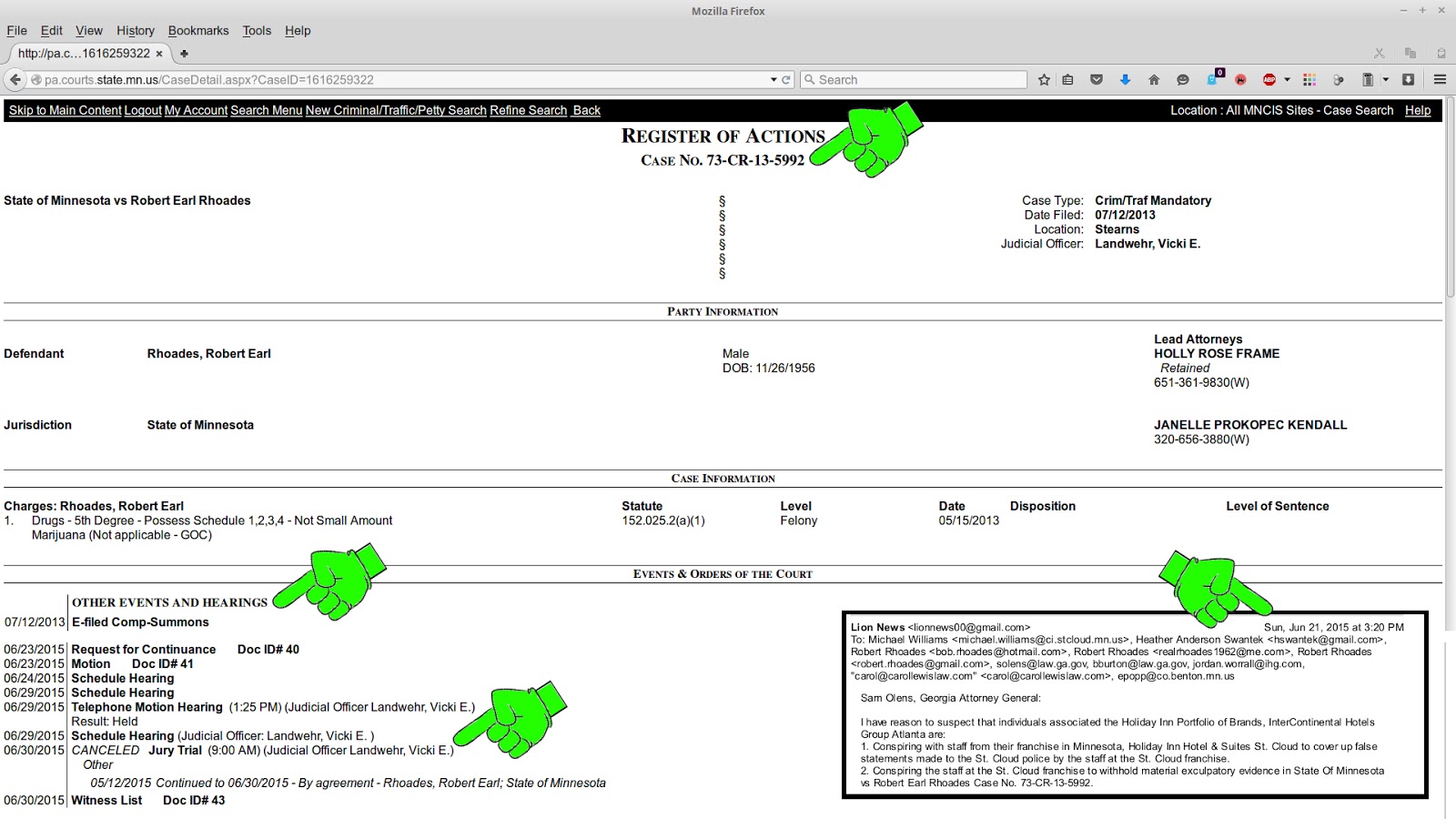The width and height of the screenshot is (1456, 819).
Task: Click the Copy icon in the tab bar
Action: coord(1410,54)
